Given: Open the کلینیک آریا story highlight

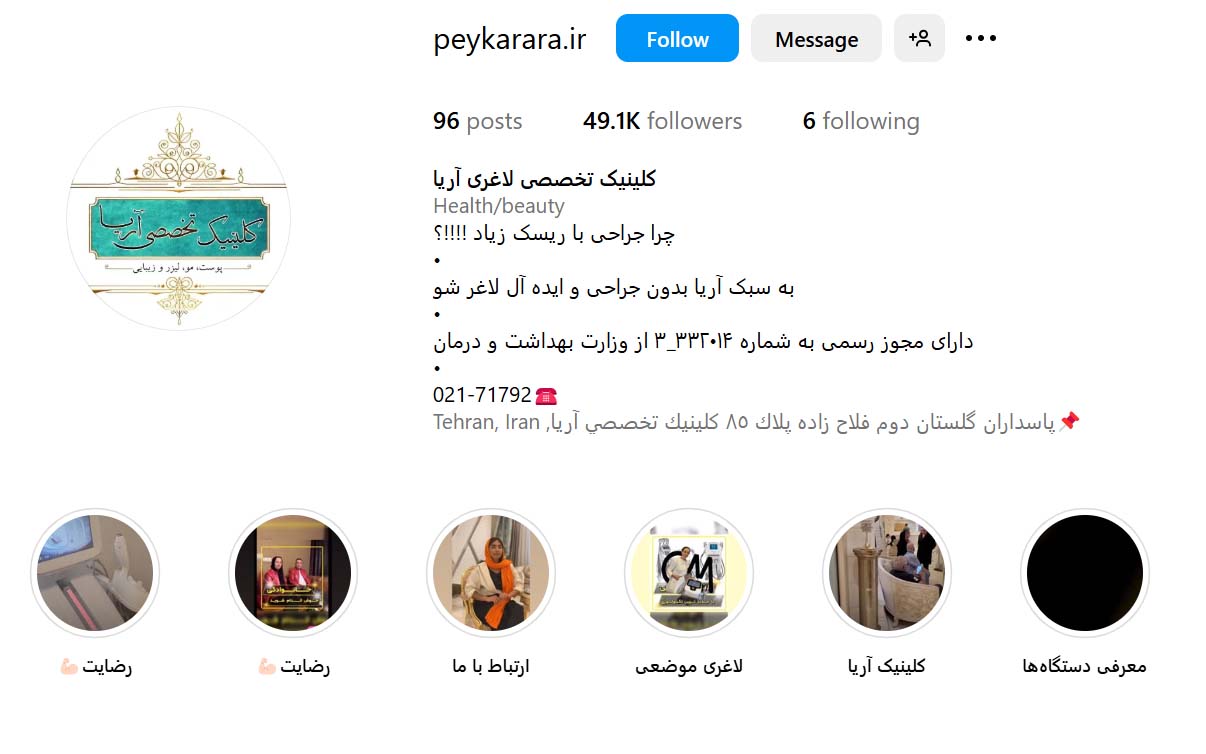Looking at the screenshot, I should pos(887,573).
